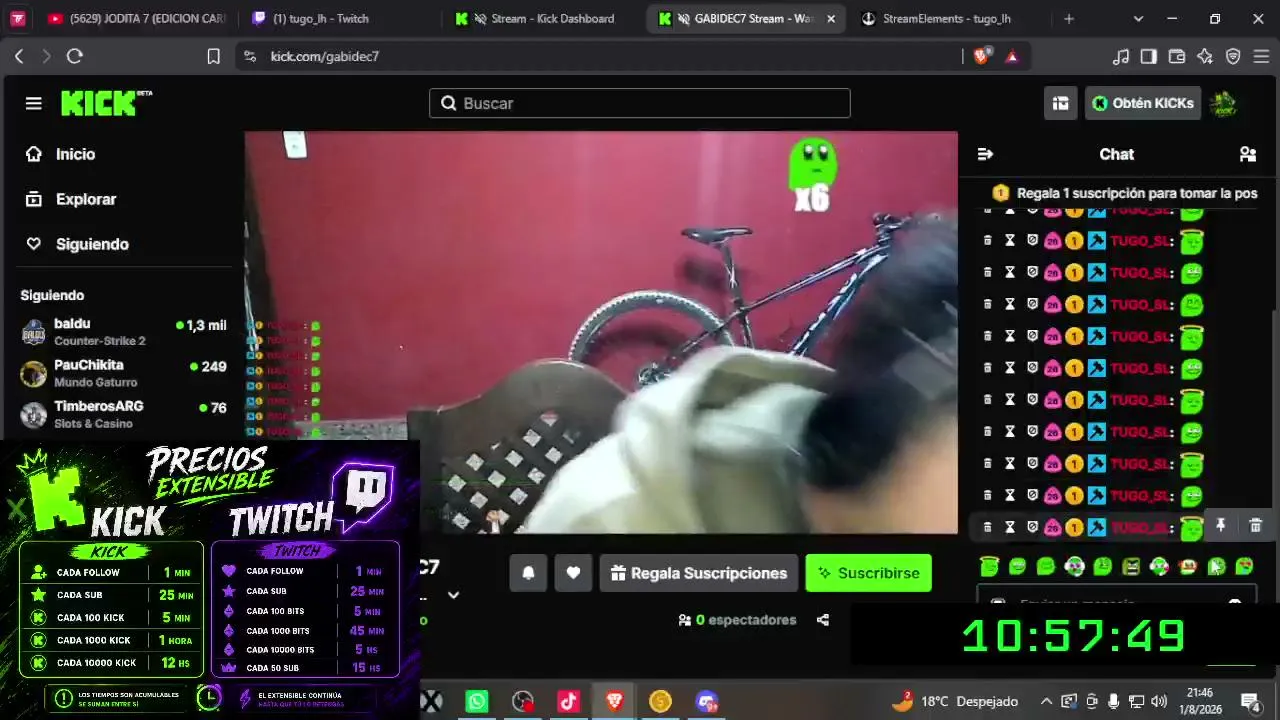
Task: Open baldu's Counter-Strike 2 channel
Action: [x=124, y=332]
